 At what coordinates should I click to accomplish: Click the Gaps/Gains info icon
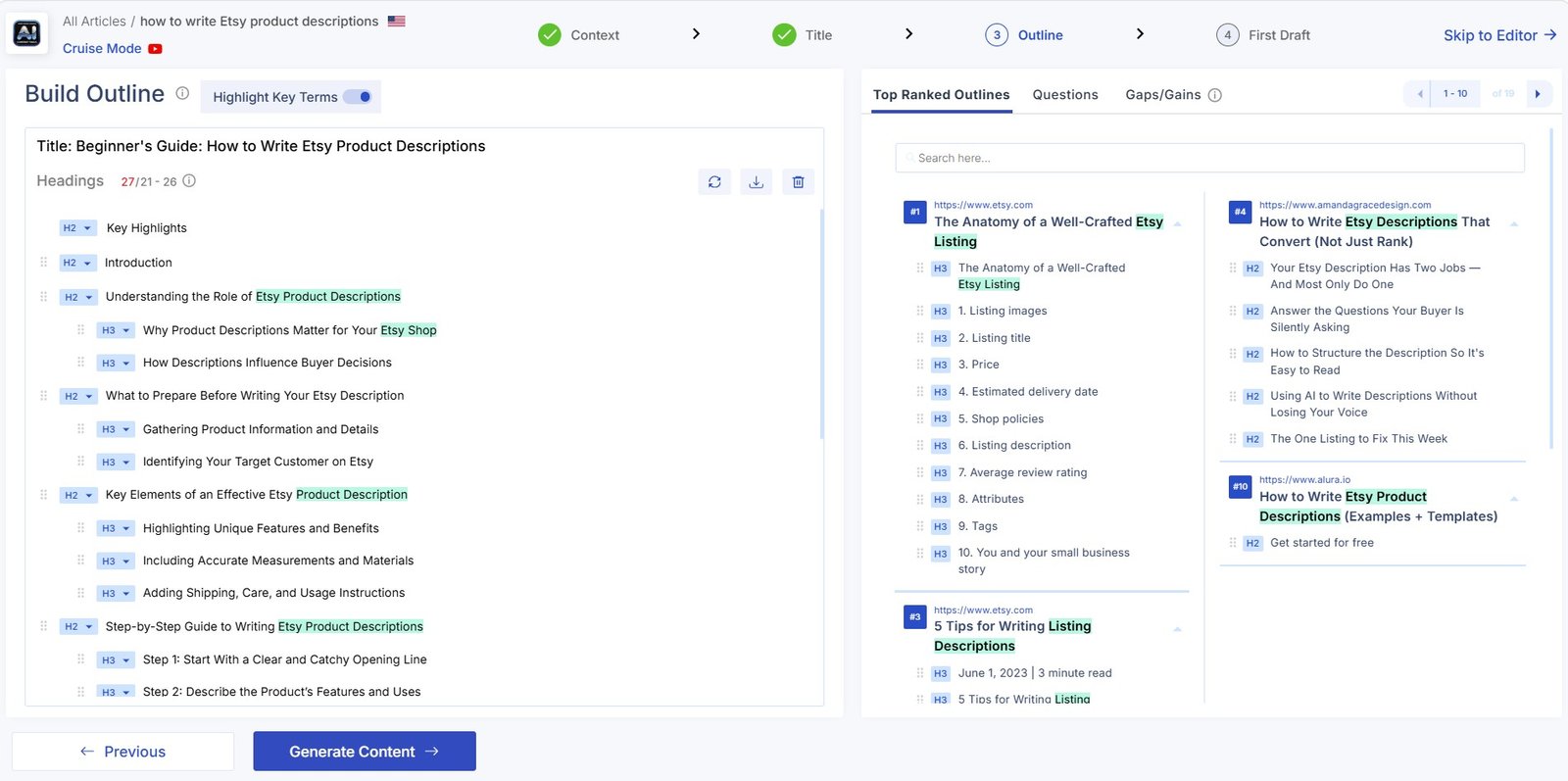click(x=1215, y=95)
